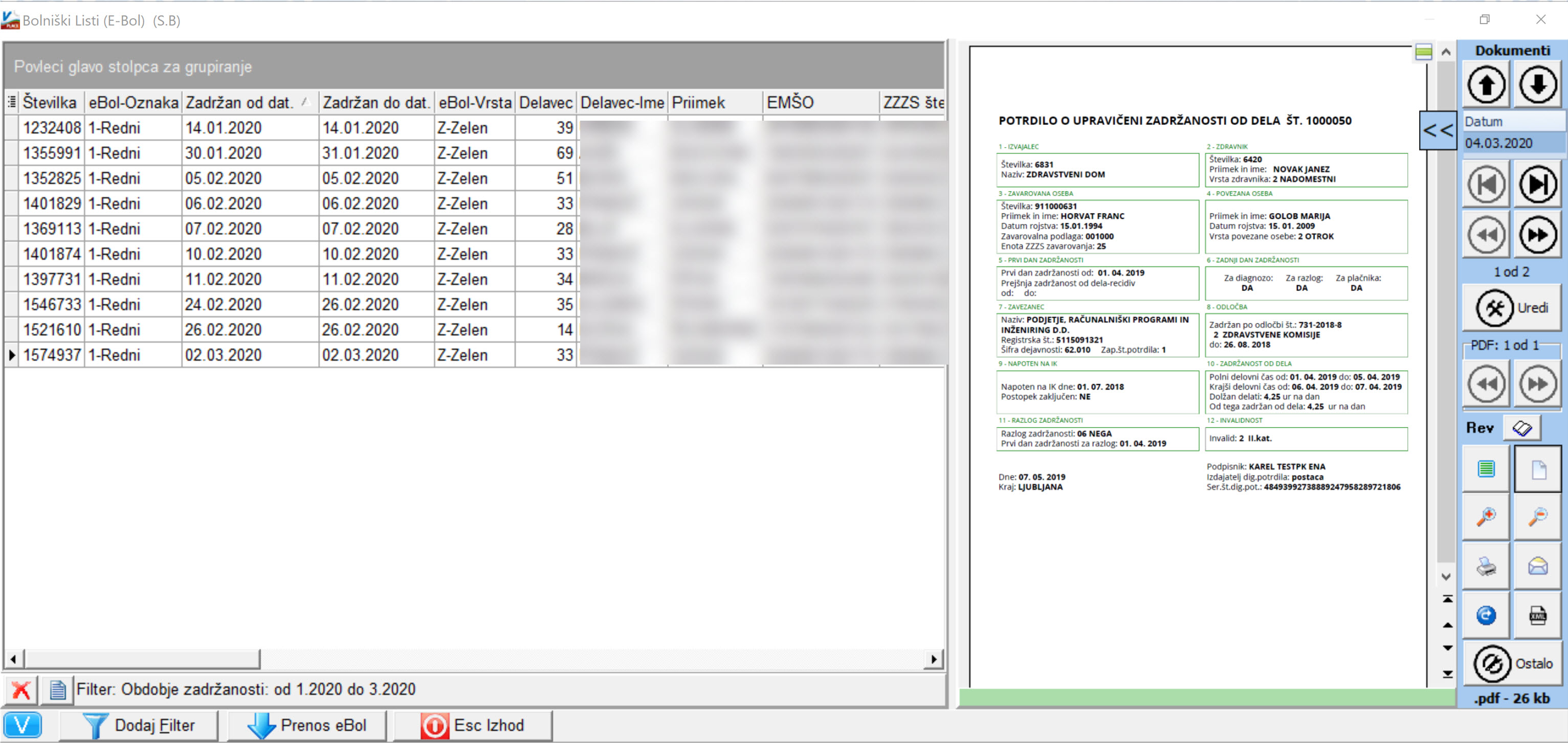
Task: Click the Rev open-book icon
Action: 1522,428
